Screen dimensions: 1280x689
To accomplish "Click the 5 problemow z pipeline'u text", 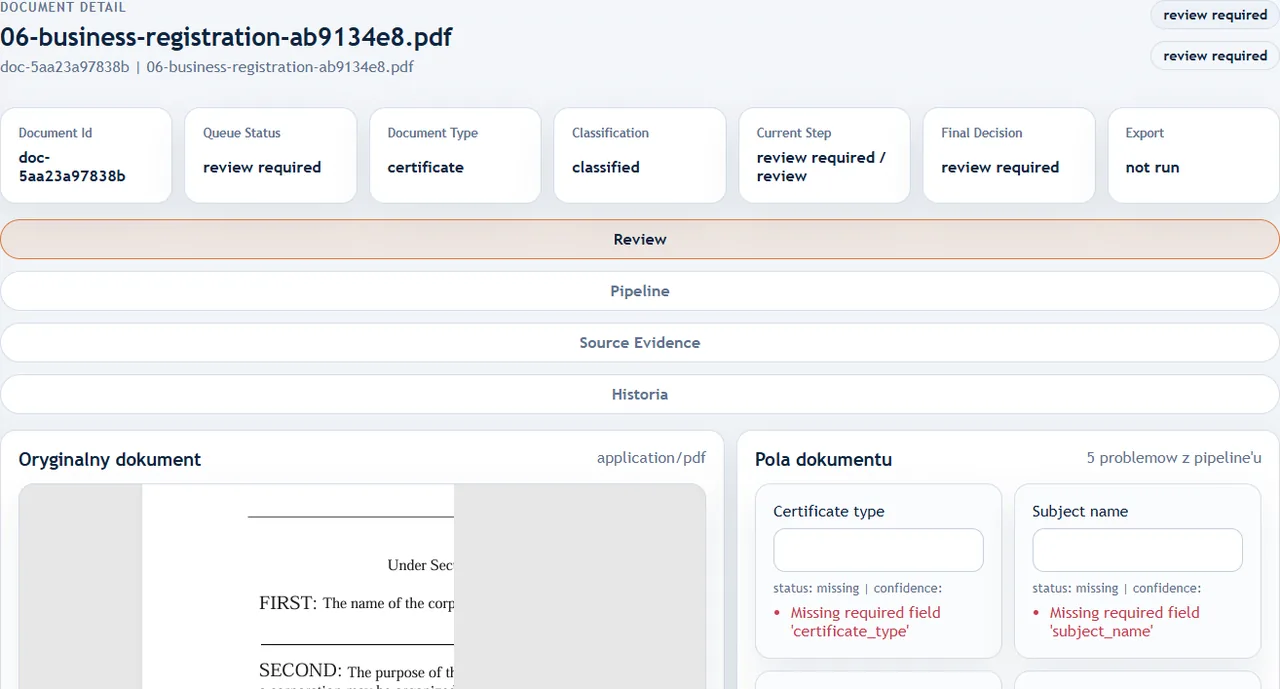I will (1174, 458).
